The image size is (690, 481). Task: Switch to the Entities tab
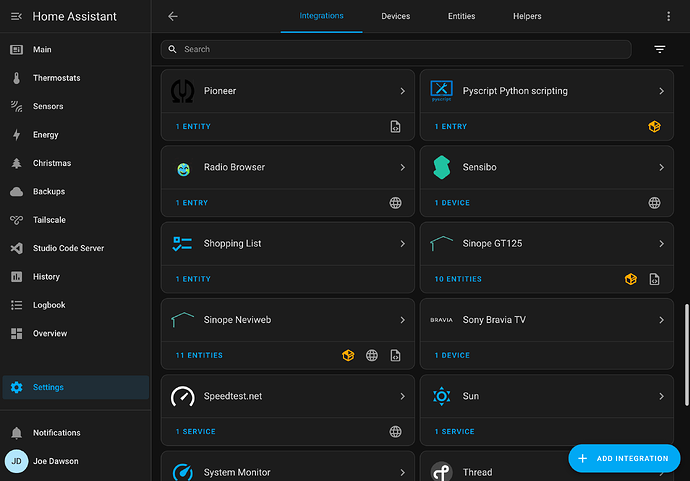click(x=461, y=16)
